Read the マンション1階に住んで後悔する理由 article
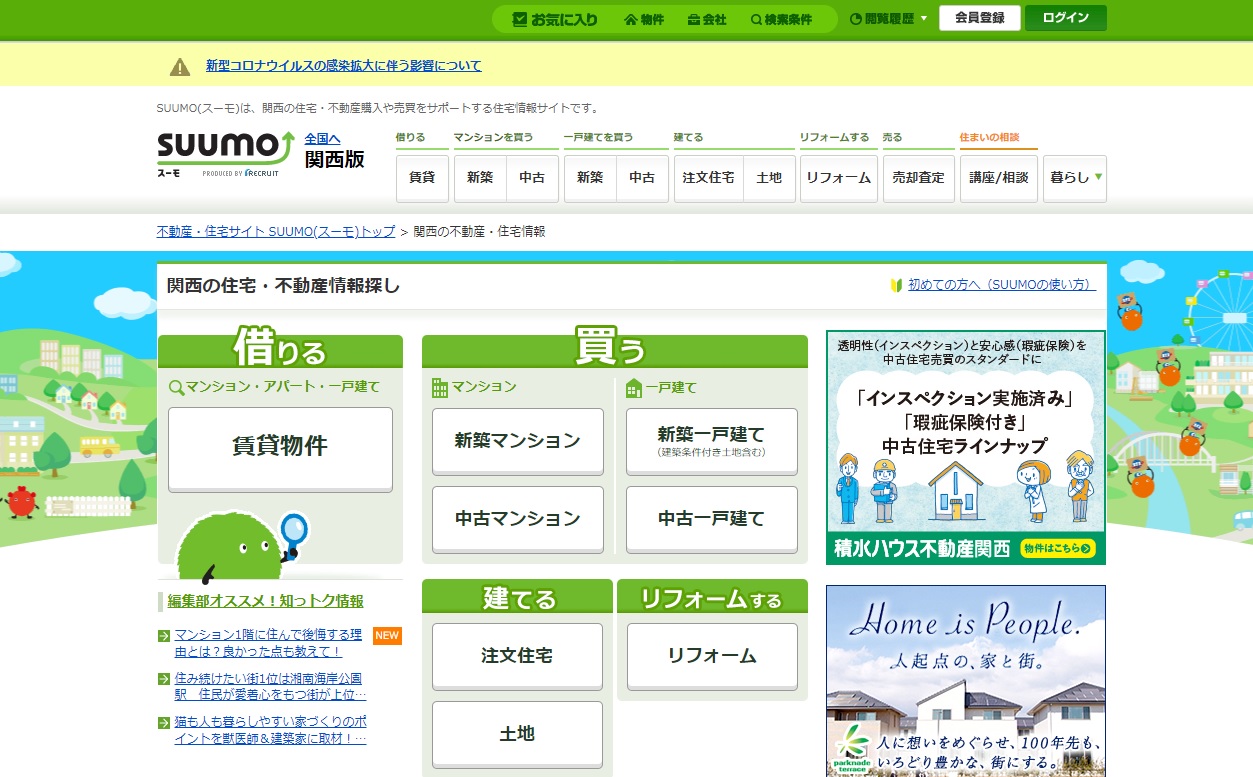The image size is (1253, 777). [x=268, y=643]
